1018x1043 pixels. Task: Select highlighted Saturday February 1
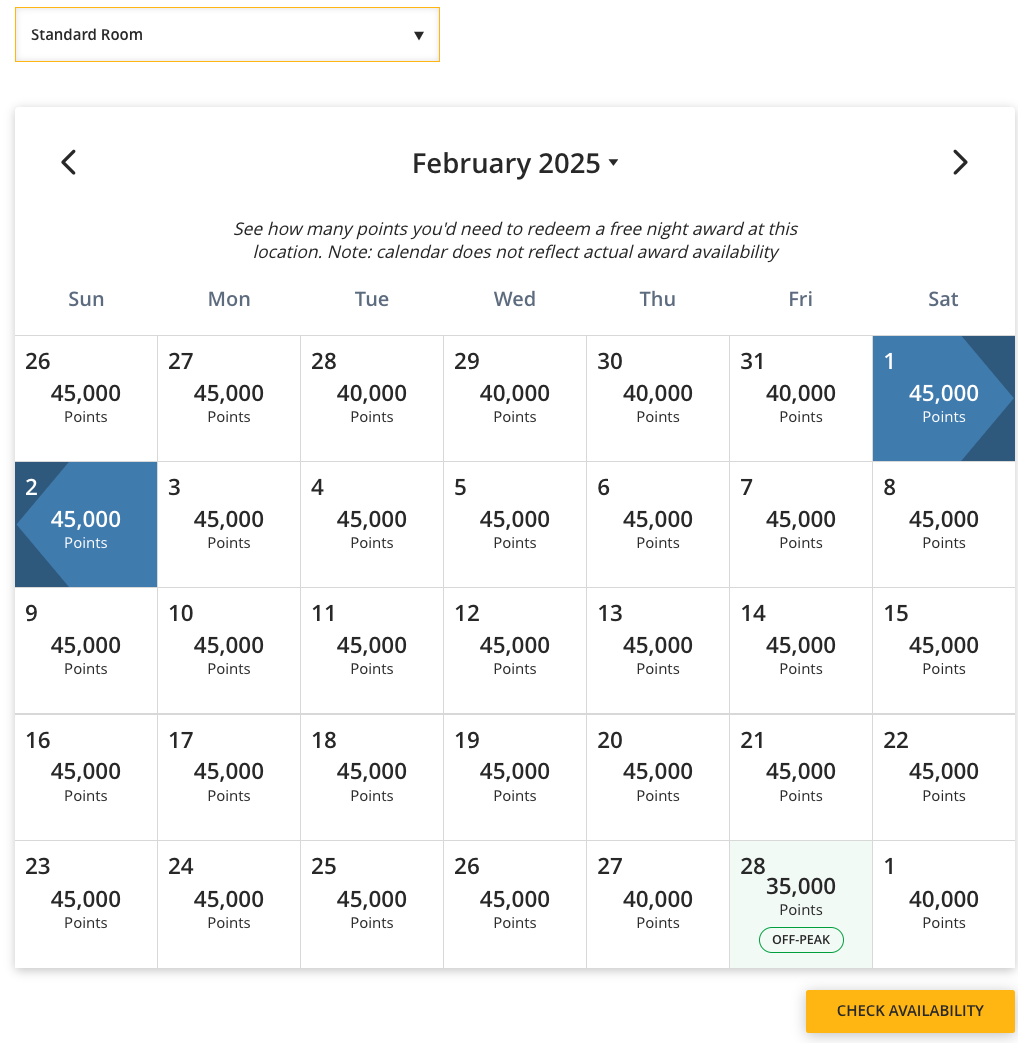943,398
